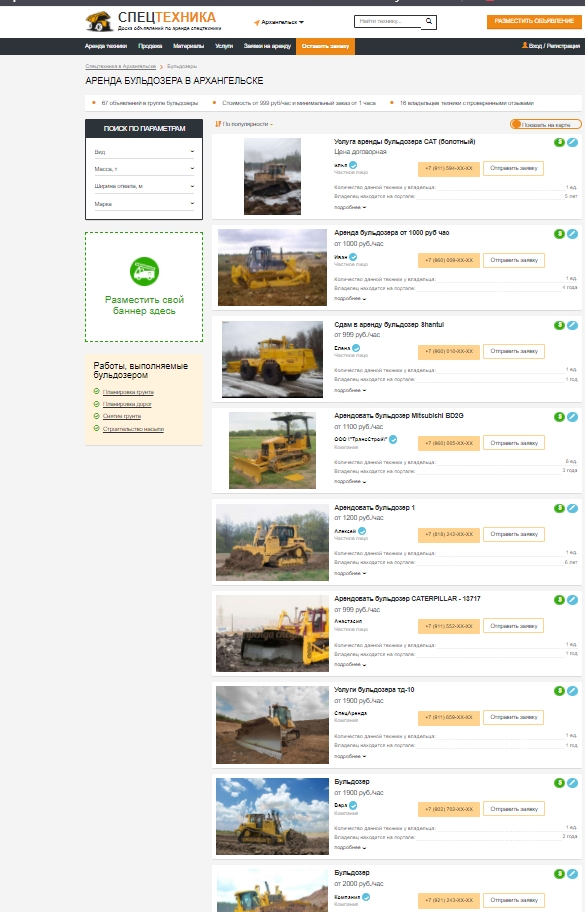Click blue pencil icon on тд-10 listing
The height and width of the screenshot is (912, 585).
[x=572, y=691]
